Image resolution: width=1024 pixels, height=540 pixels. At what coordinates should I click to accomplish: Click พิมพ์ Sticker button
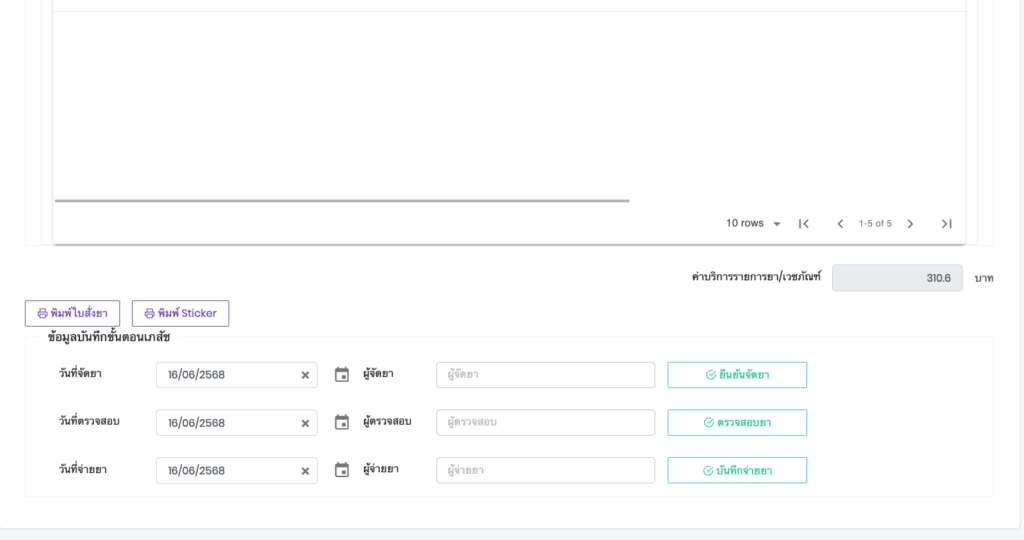(180, 313)
